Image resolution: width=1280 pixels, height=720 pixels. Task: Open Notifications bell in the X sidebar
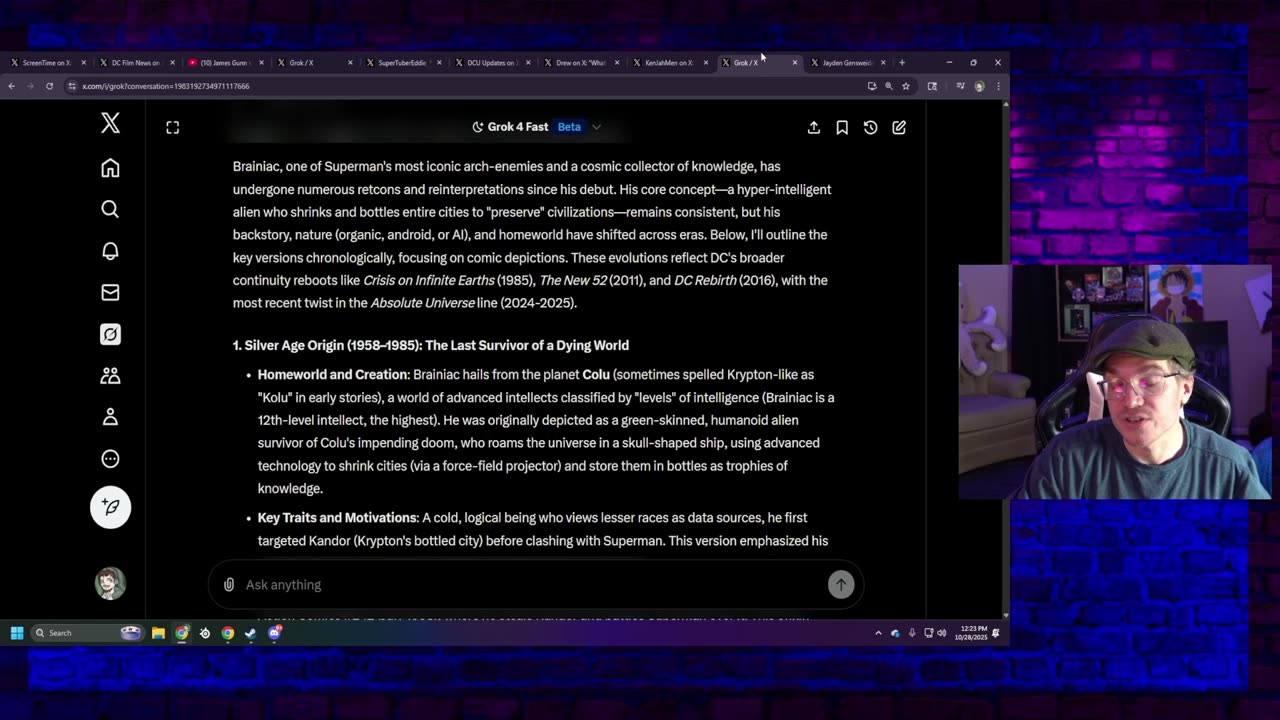click(110, 251)
